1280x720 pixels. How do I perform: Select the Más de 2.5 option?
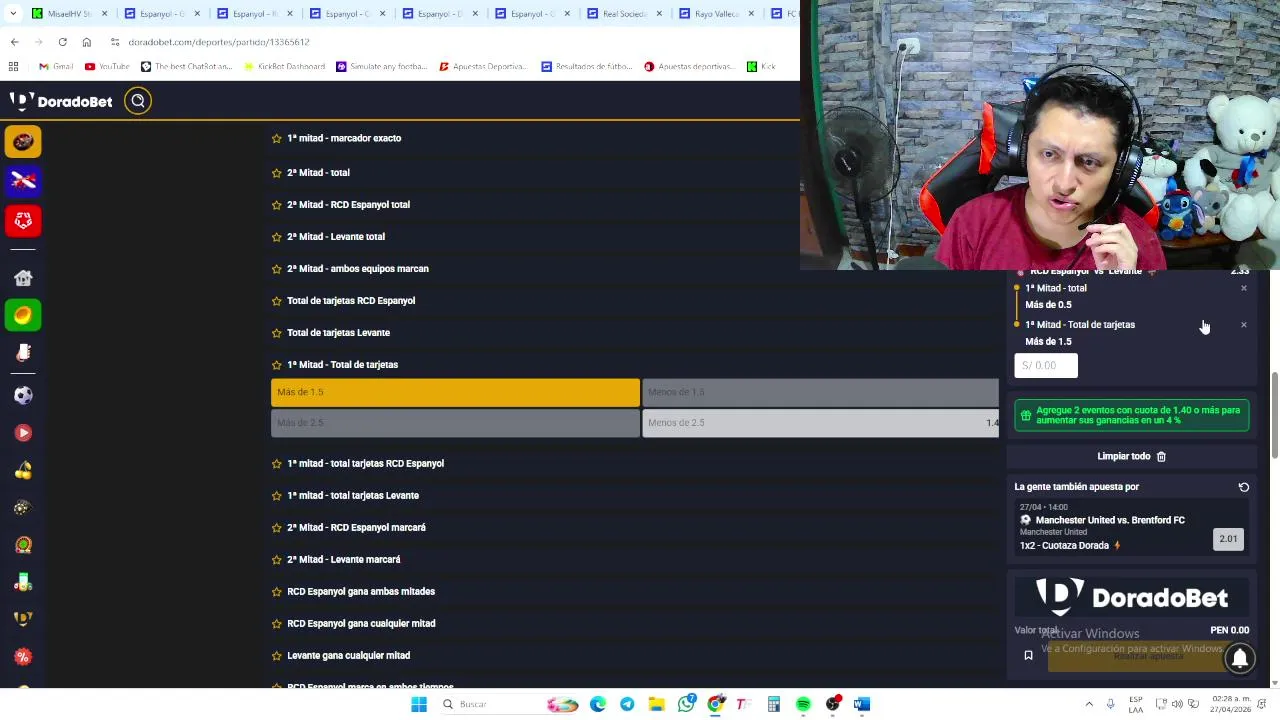[x=455, y=423]
